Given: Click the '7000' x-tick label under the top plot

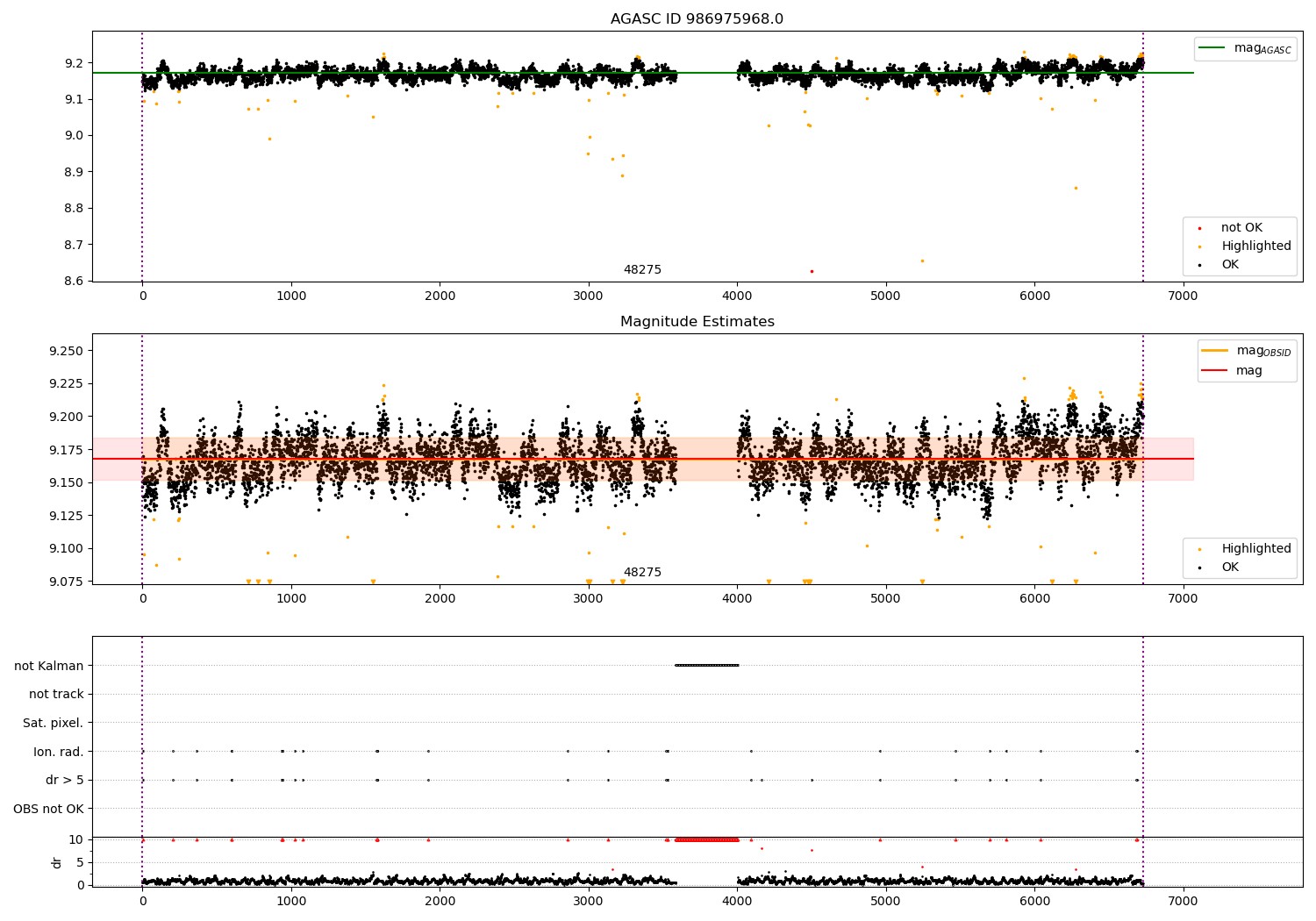Looking at the screenshot, I should tap(1184, 296).
